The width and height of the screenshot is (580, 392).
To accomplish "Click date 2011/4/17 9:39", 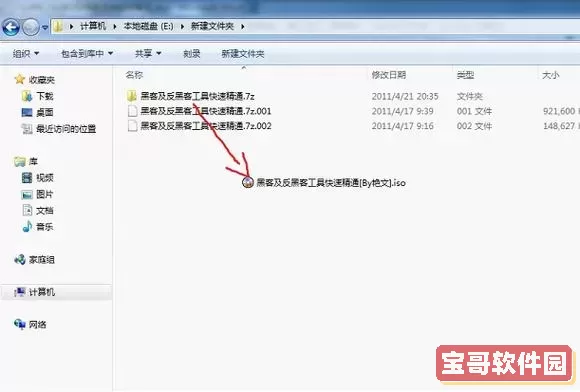I will pyautogui.click(x=402, y=111).
